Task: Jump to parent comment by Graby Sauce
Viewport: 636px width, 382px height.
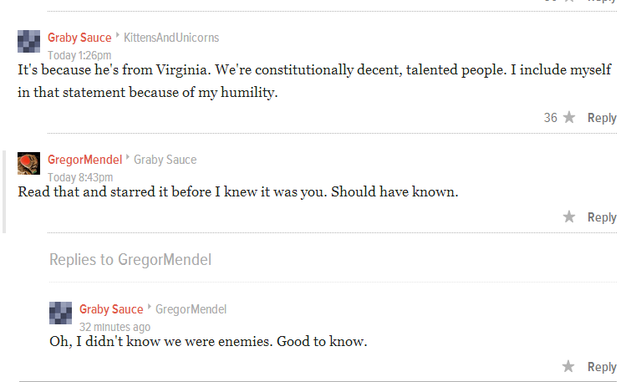Action: point(165,159)
